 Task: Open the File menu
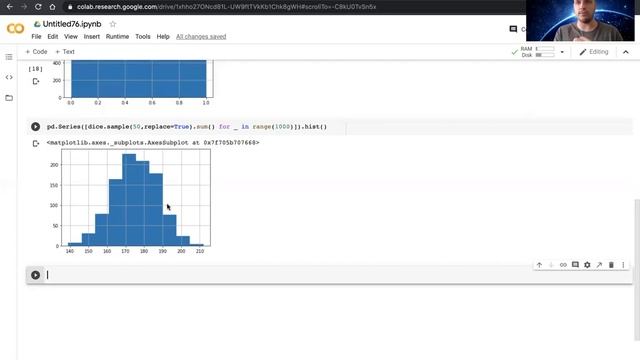36,37
